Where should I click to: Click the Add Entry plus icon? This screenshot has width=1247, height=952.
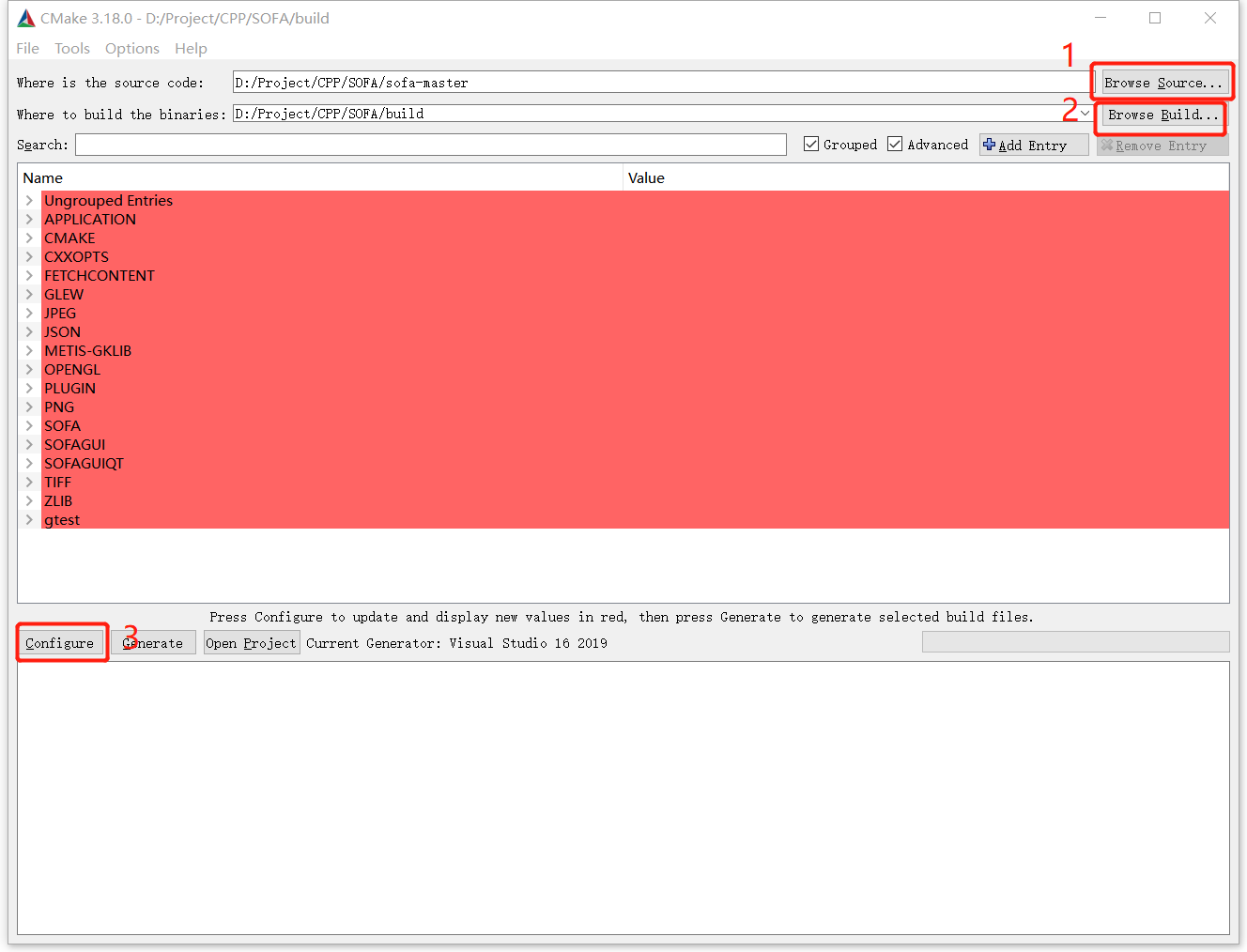point(989,145)
